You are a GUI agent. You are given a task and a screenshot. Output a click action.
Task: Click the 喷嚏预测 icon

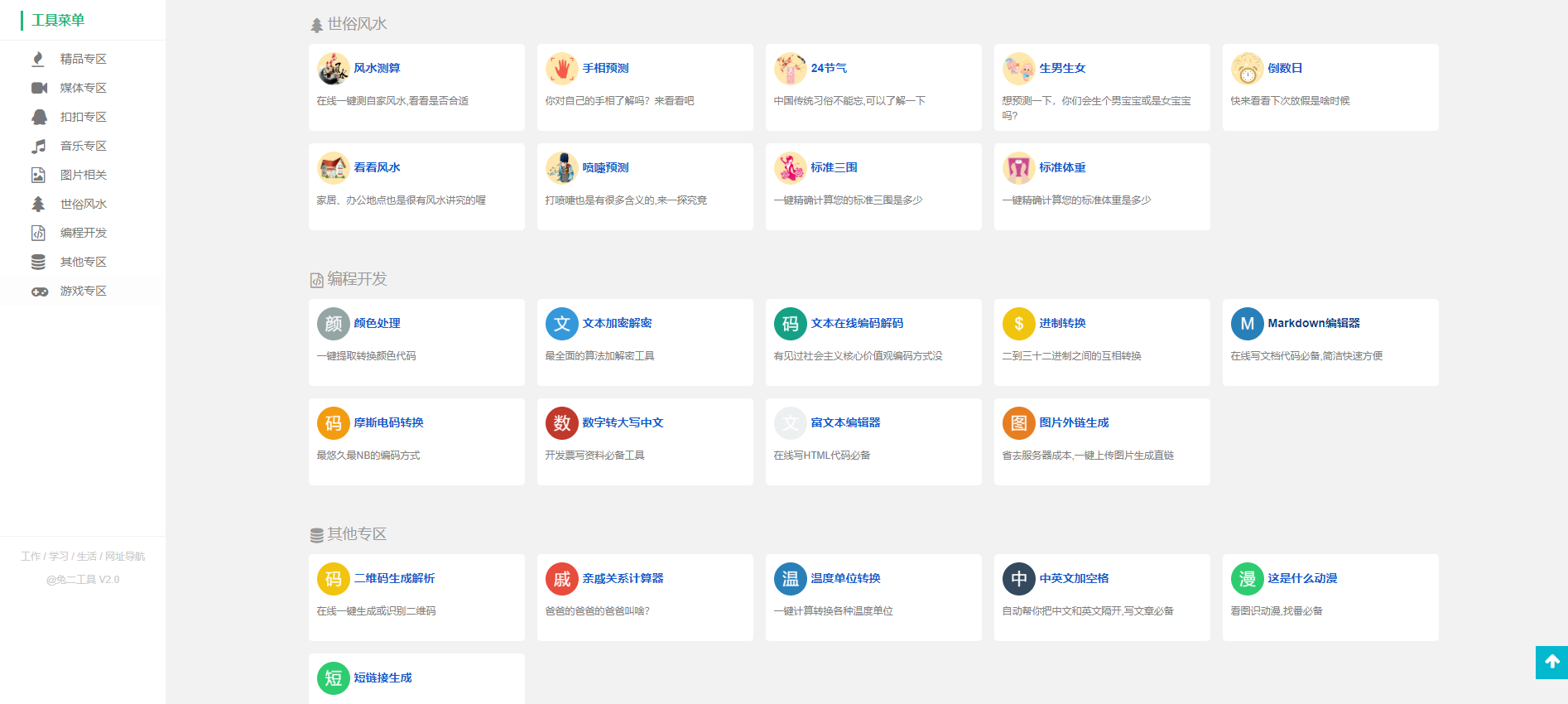coord(562,168)
